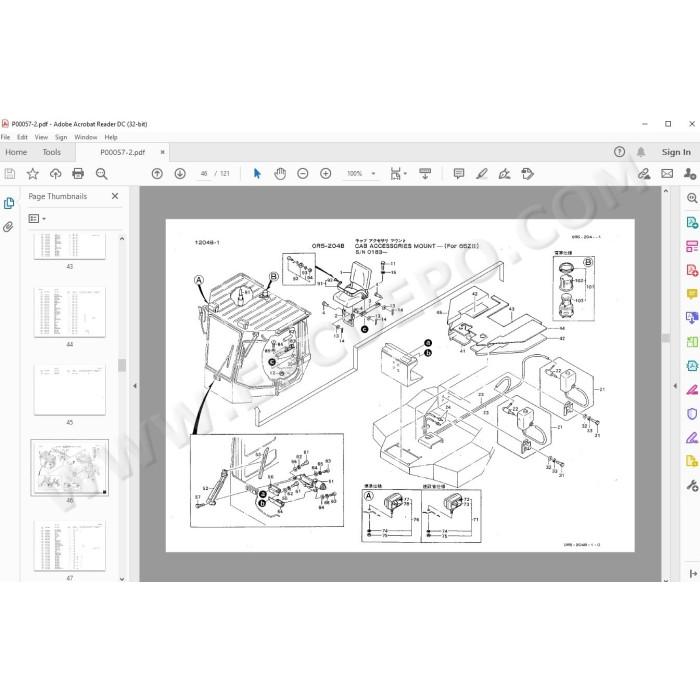Click the document scroll up arrow
The height and width of the screenshot is (700, 700).
tap(666, 191)
